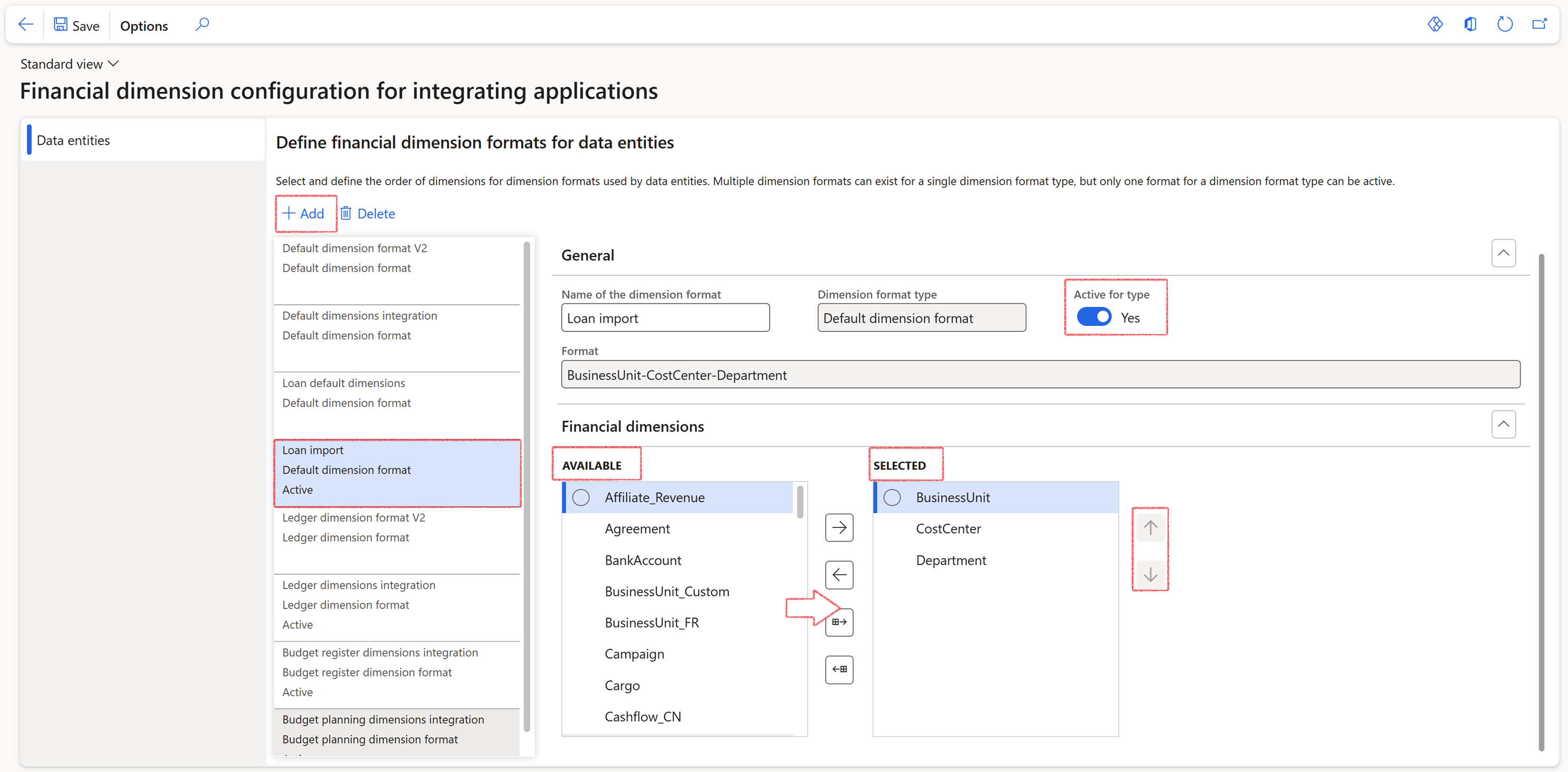
Task: Click the Office app icon in header
Action: 1469,24
